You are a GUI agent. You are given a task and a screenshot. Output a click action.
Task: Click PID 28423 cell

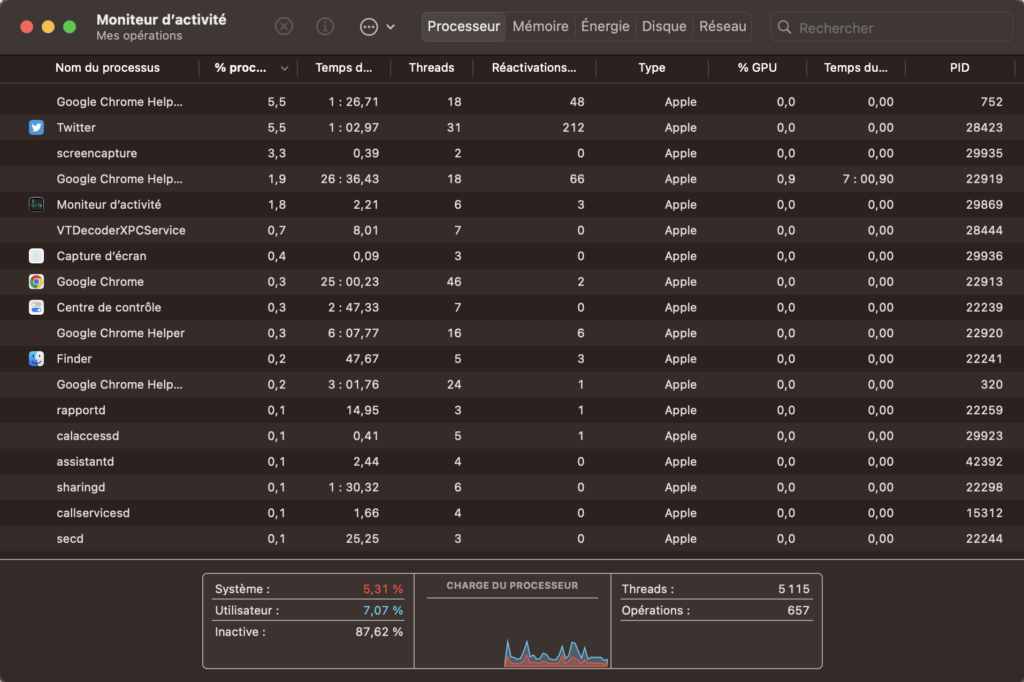click(x=984, y=127)
